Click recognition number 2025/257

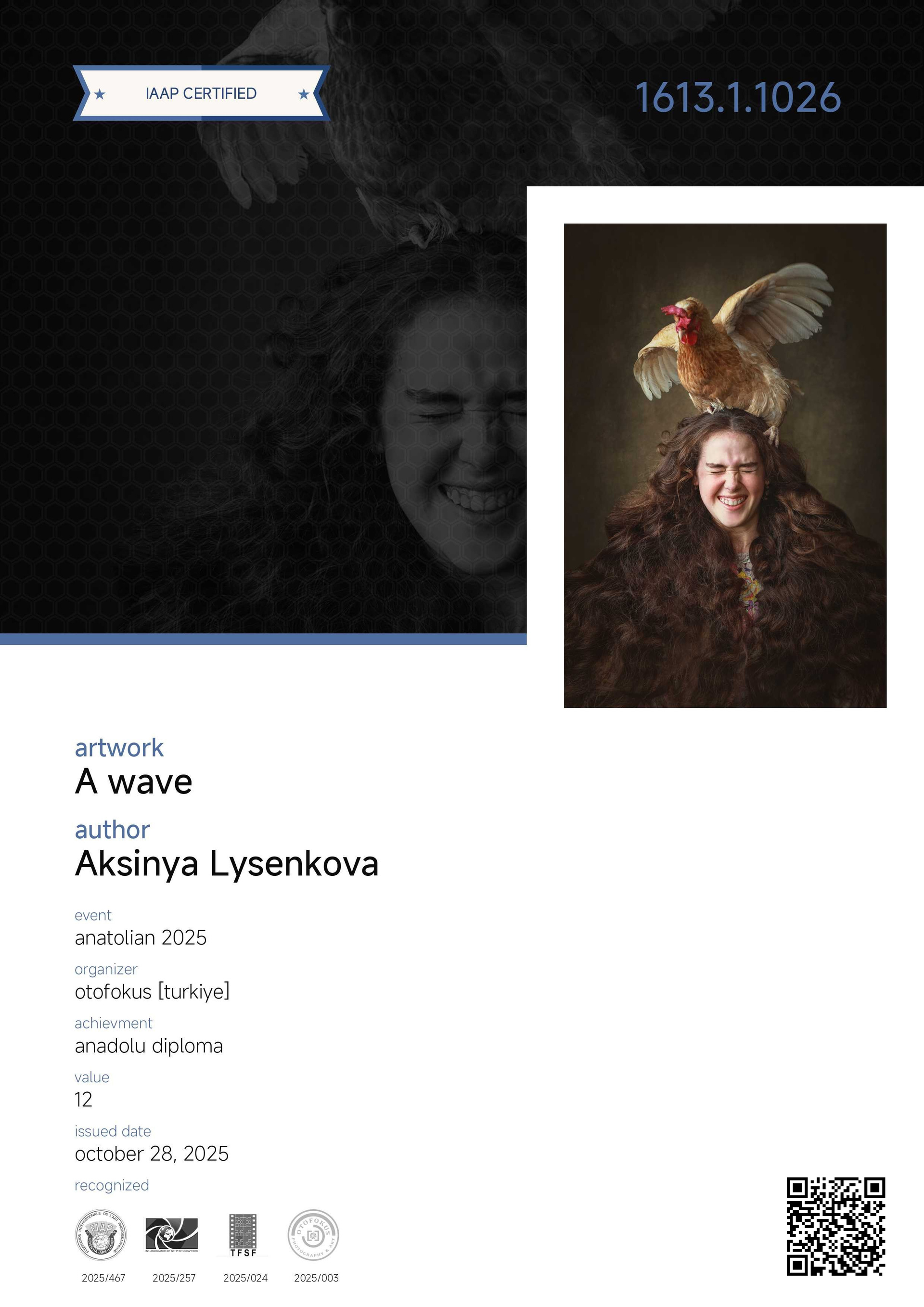point(174,1278)
